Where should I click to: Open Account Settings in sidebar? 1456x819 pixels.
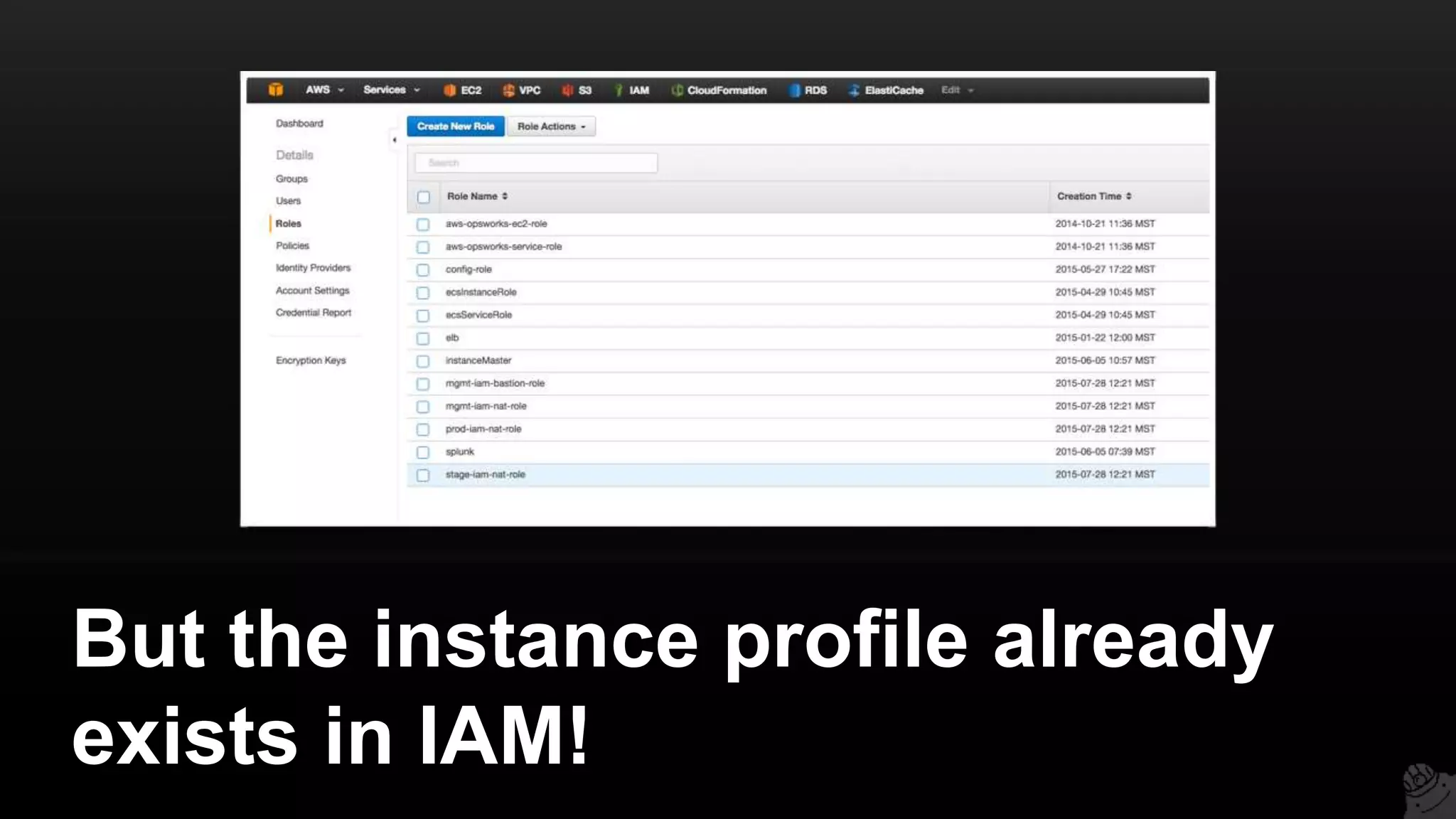312,290
